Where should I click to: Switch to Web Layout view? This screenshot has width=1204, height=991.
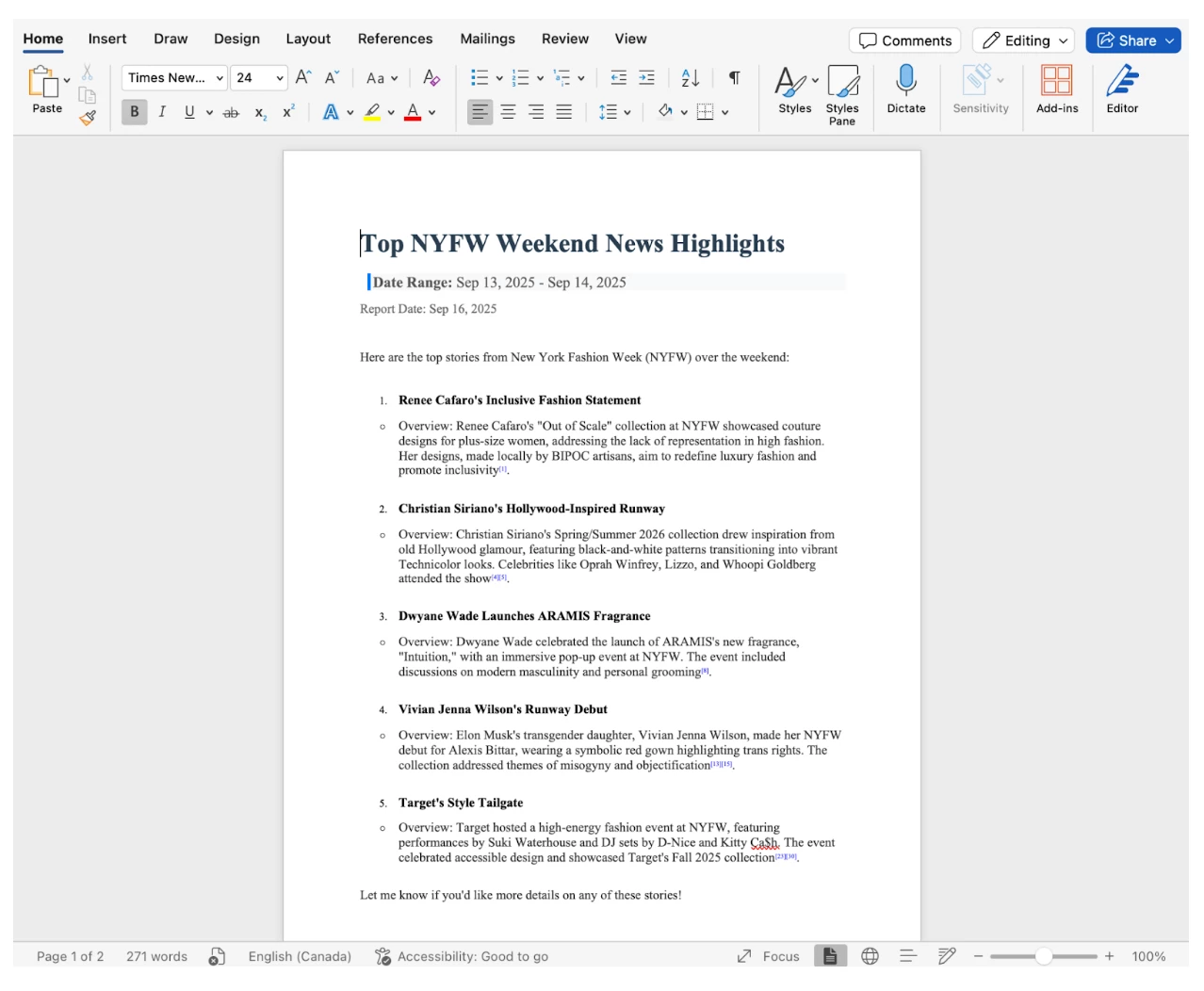pos(870,956)
